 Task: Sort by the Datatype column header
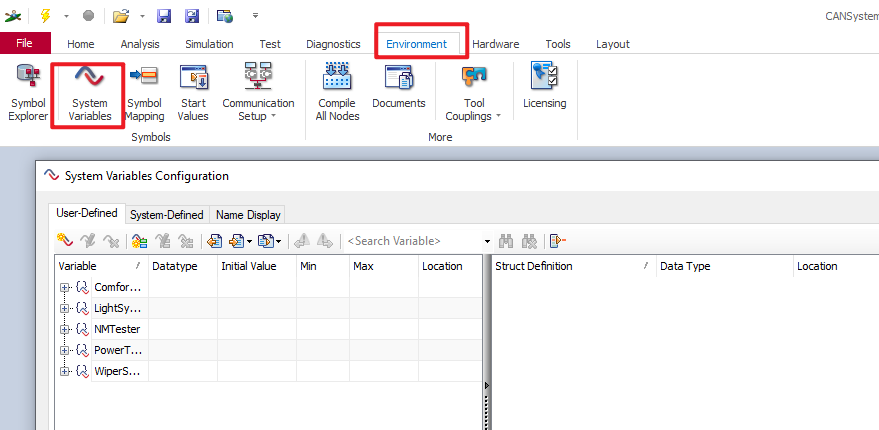coord(183,266)
